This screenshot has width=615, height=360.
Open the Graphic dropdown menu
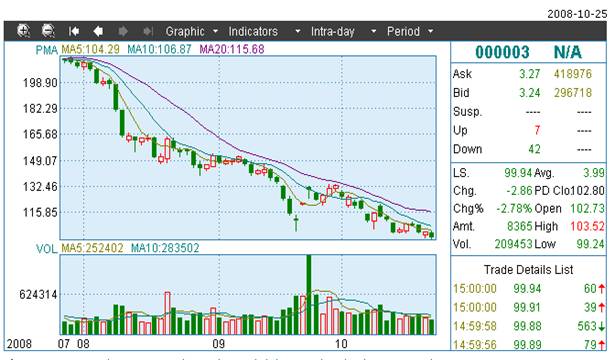[191, 31]
